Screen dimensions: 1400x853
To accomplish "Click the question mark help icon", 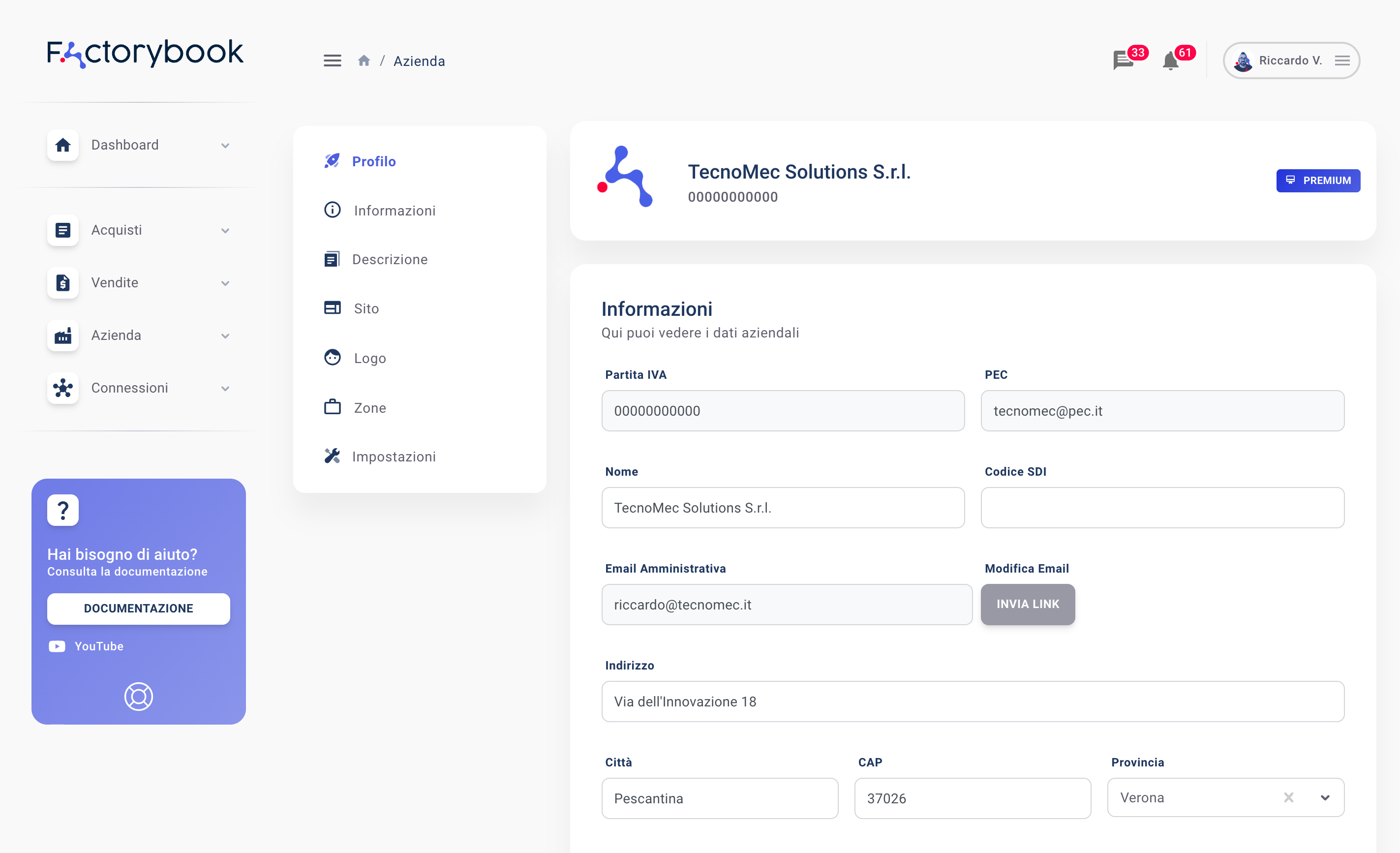I will click(63, 510).
